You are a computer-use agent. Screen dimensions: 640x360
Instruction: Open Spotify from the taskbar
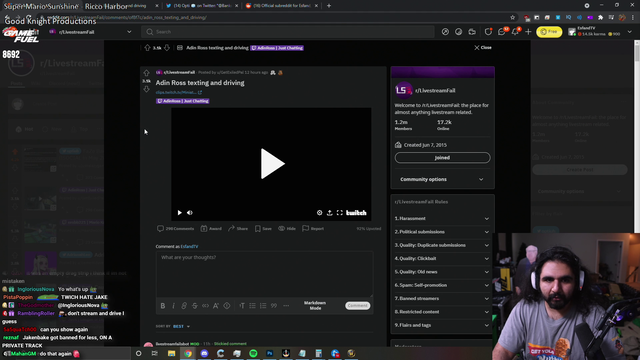tap(253, 353)
